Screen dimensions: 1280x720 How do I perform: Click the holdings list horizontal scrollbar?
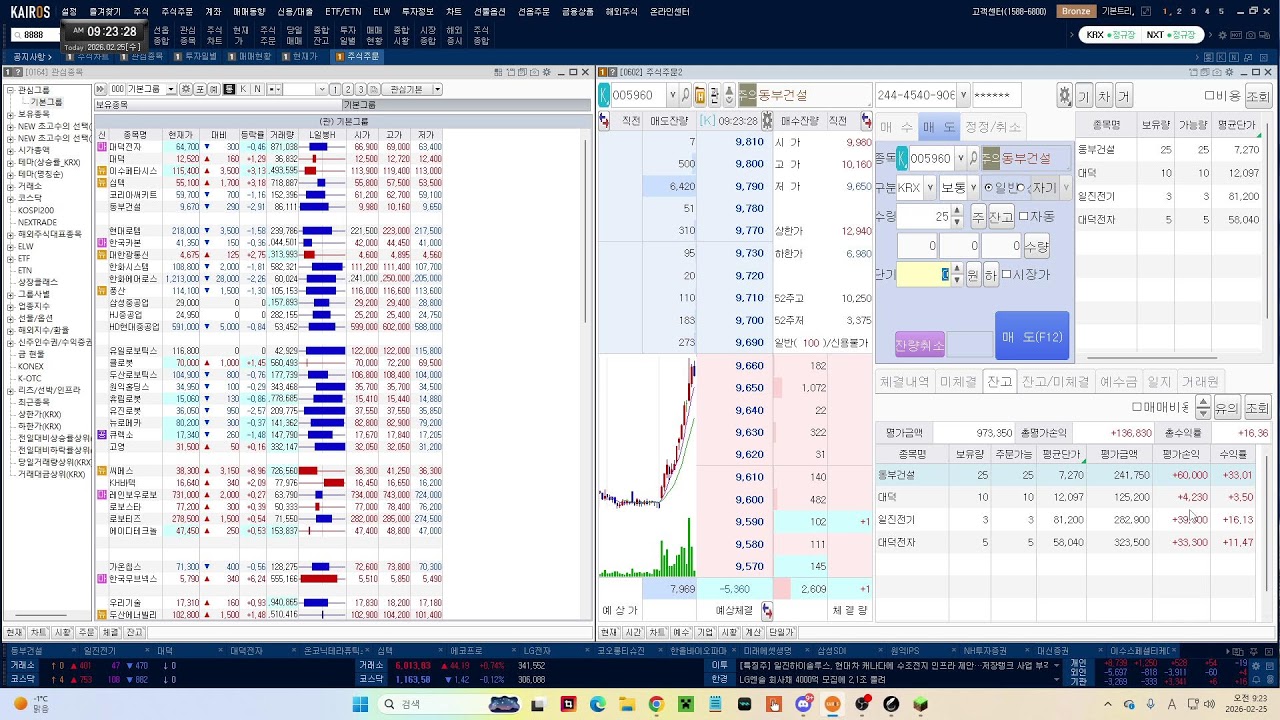click(1151, 358)
